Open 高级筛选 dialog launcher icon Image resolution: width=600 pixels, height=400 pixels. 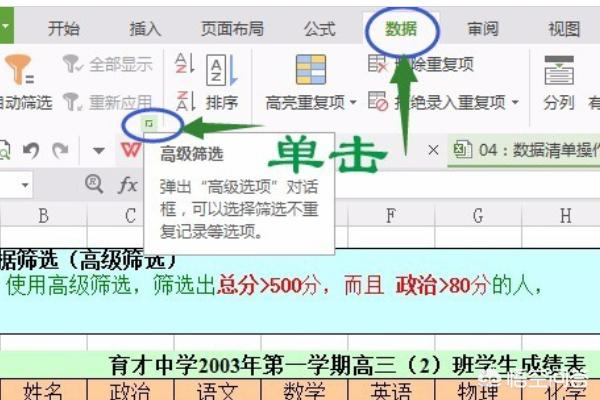[x=150, y=124]
